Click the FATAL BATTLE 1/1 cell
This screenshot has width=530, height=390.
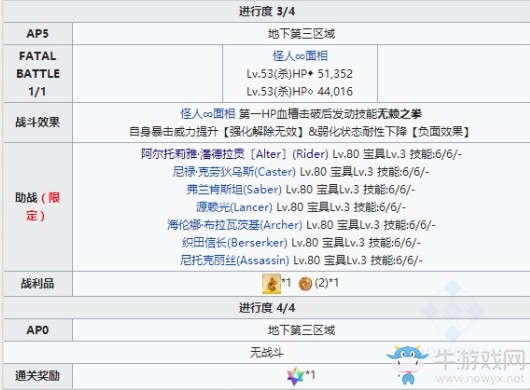pyautogui.click(x=38, y=74)
